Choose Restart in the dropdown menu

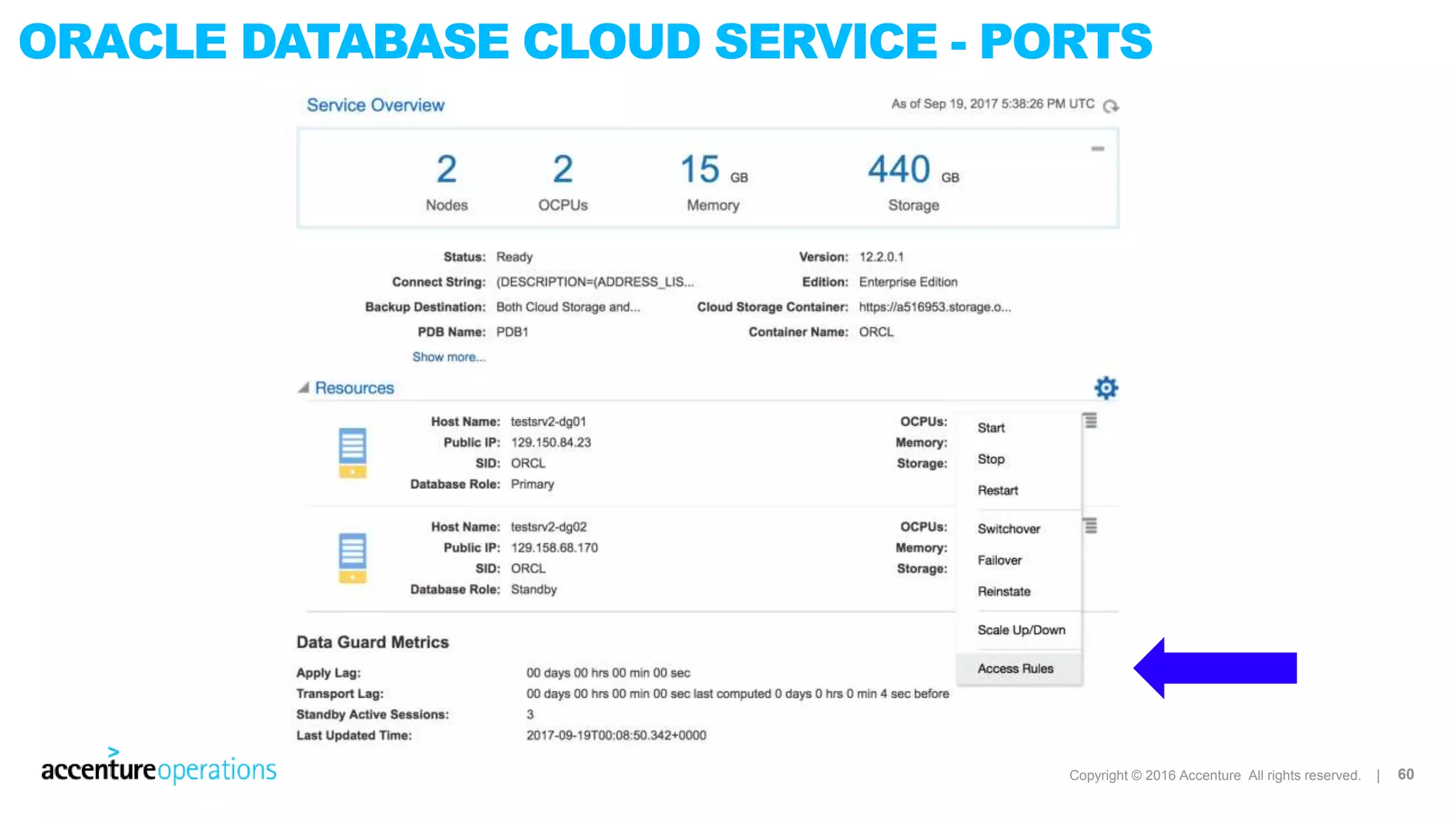[x=998, y=491]
